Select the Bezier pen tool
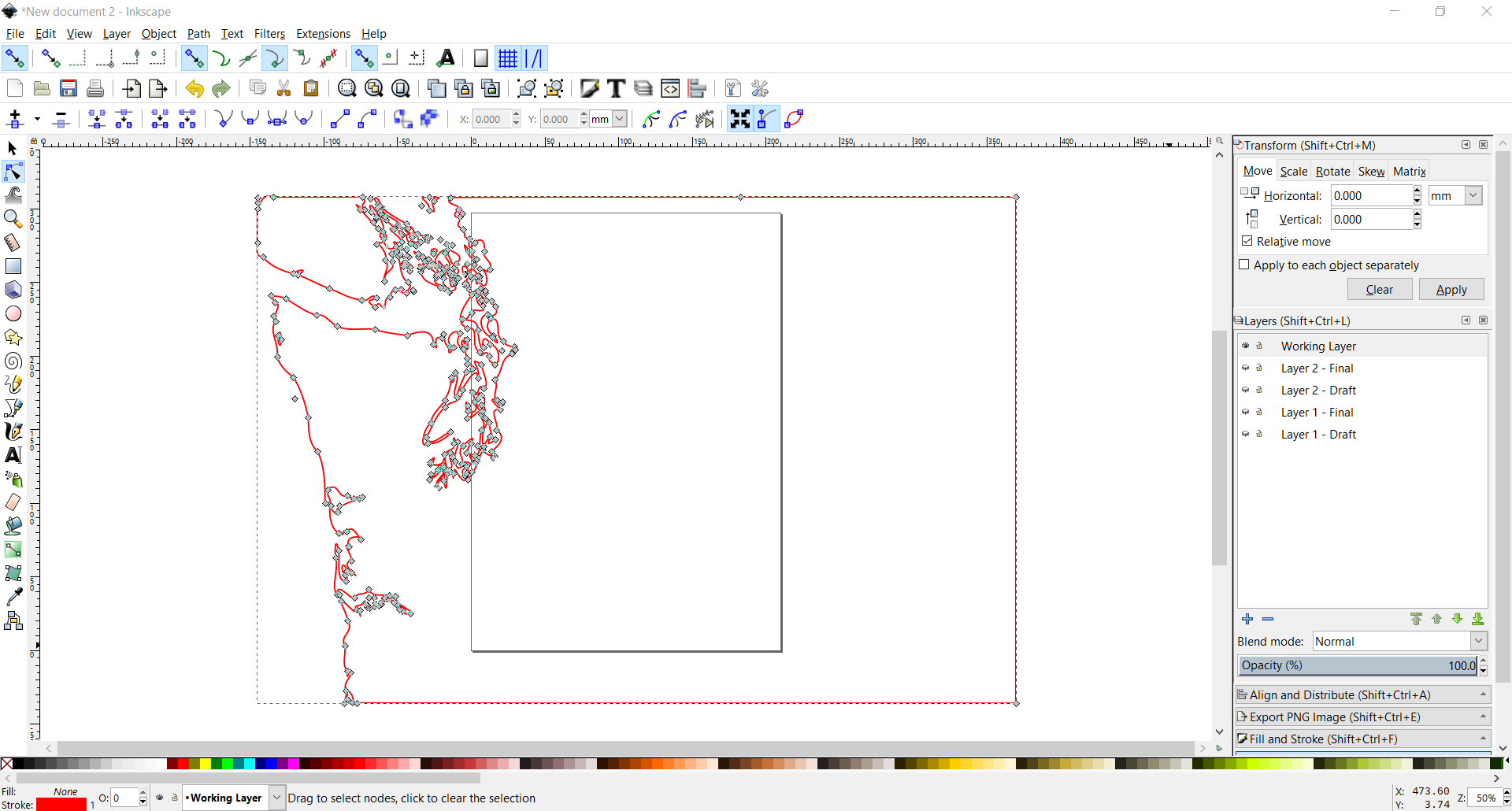 [13, 408]
